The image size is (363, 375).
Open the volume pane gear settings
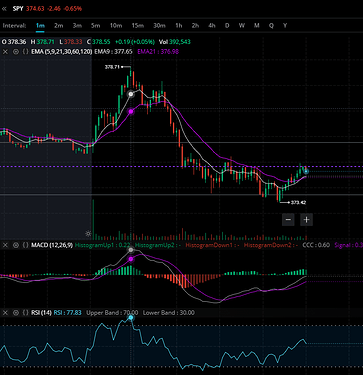pos(88,234)
